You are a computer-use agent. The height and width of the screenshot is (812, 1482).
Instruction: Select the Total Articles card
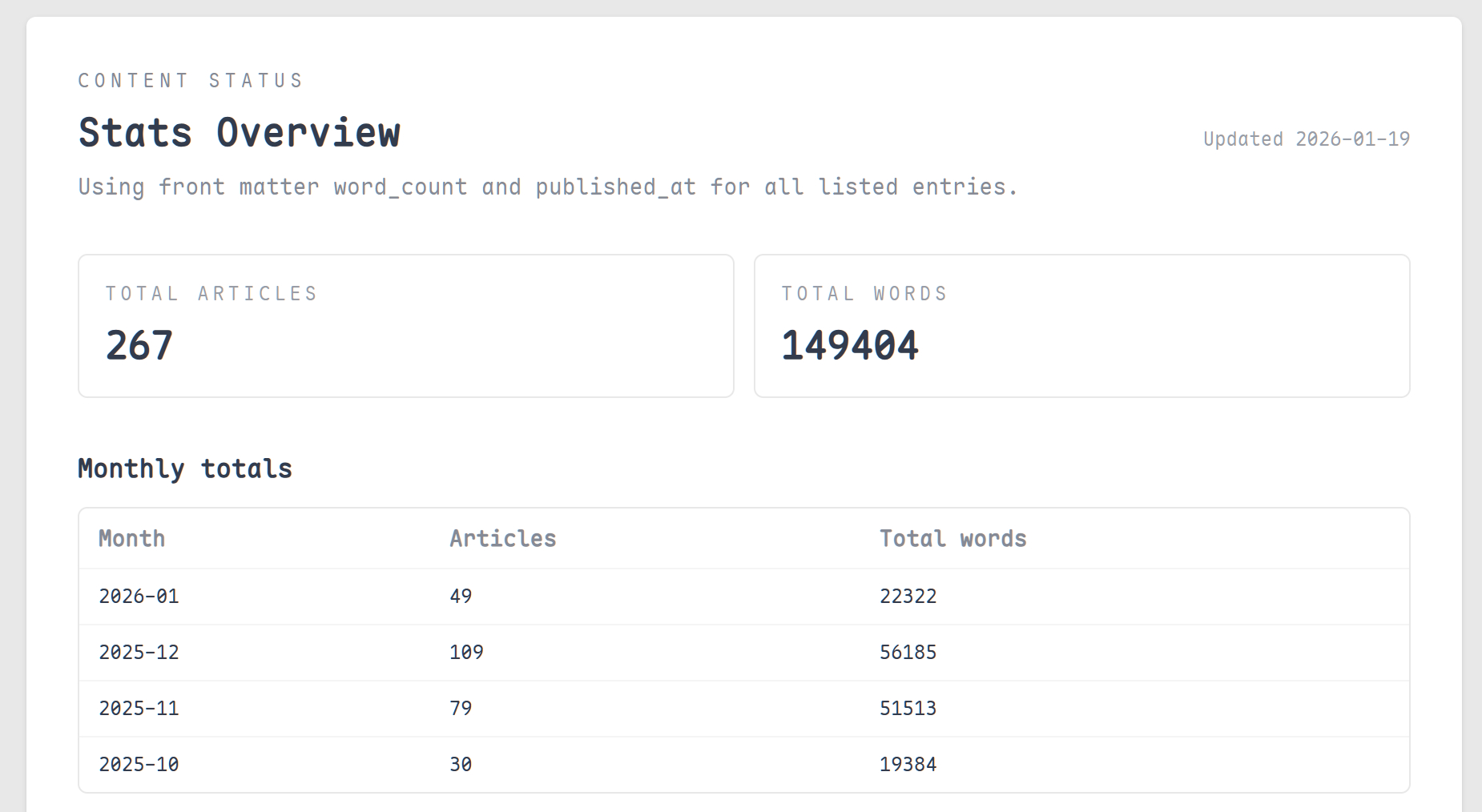(405, 326)
